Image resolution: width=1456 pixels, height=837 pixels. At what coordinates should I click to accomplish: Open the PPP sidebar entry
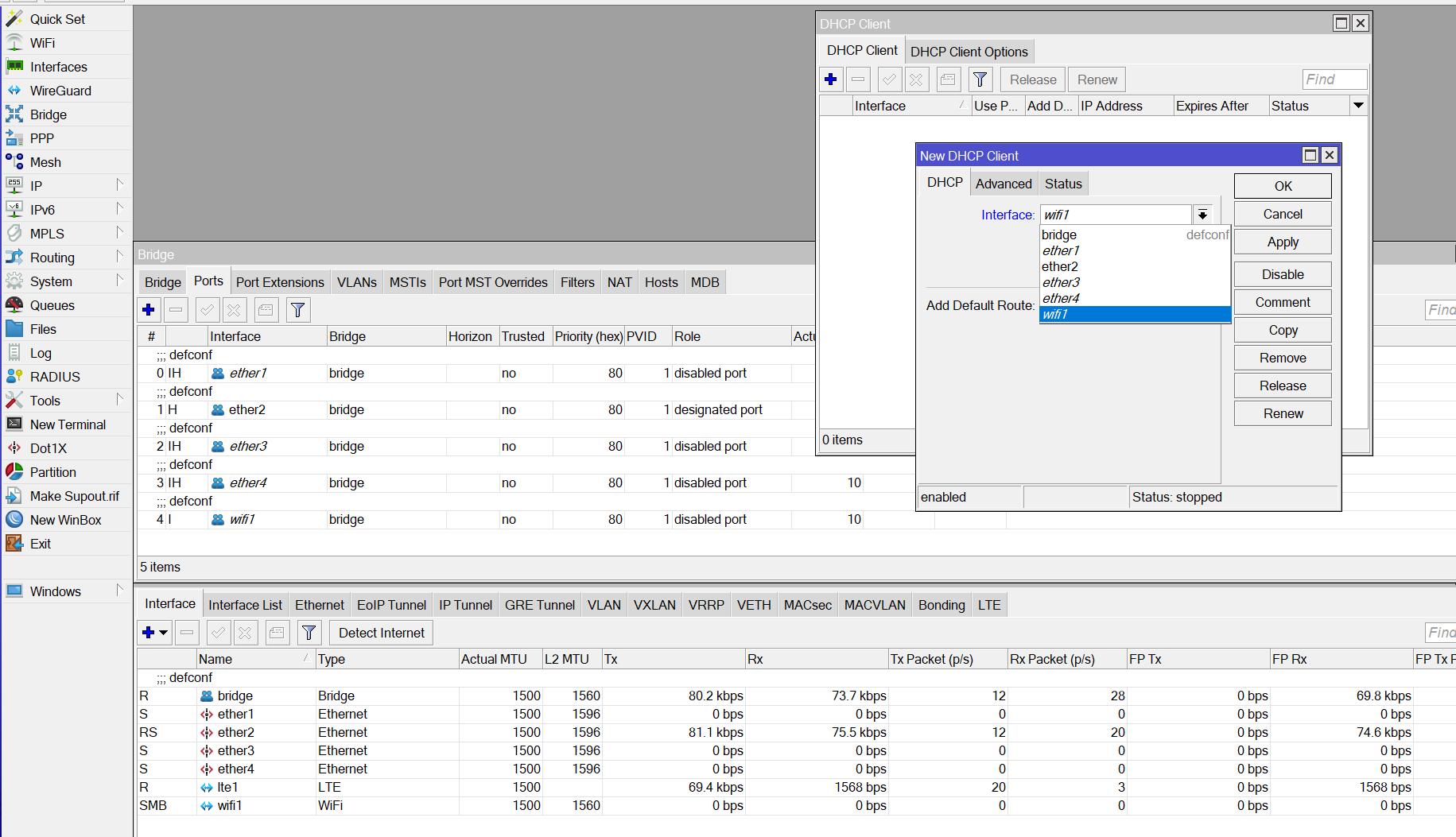point(41,138)
